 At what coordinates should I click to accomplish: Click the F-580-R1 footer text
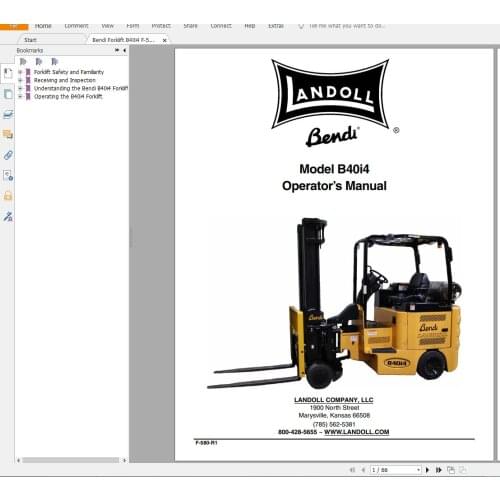[x=206, y=443]
